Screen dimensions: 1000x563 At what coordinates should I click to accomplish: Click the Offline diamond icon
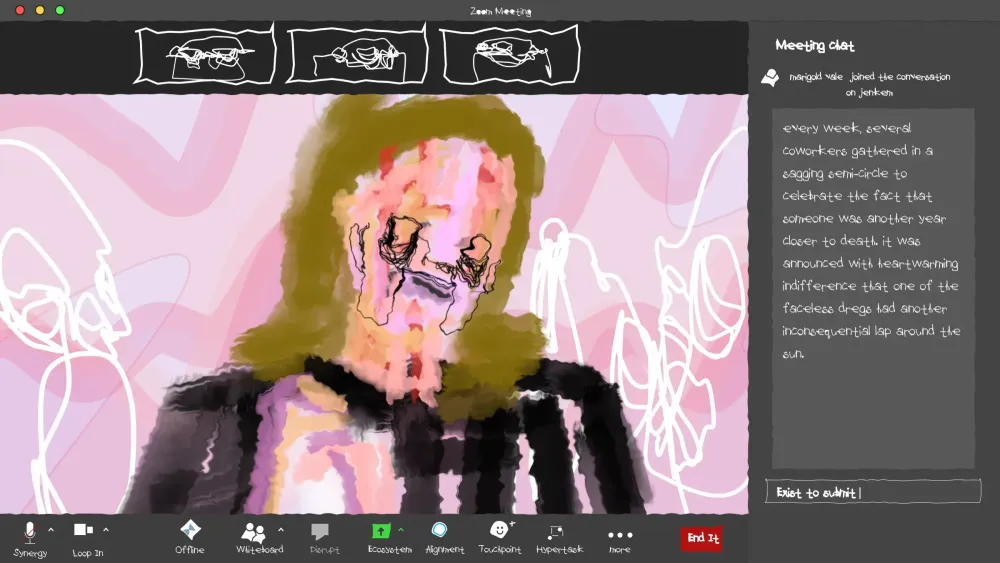[190, 529]
